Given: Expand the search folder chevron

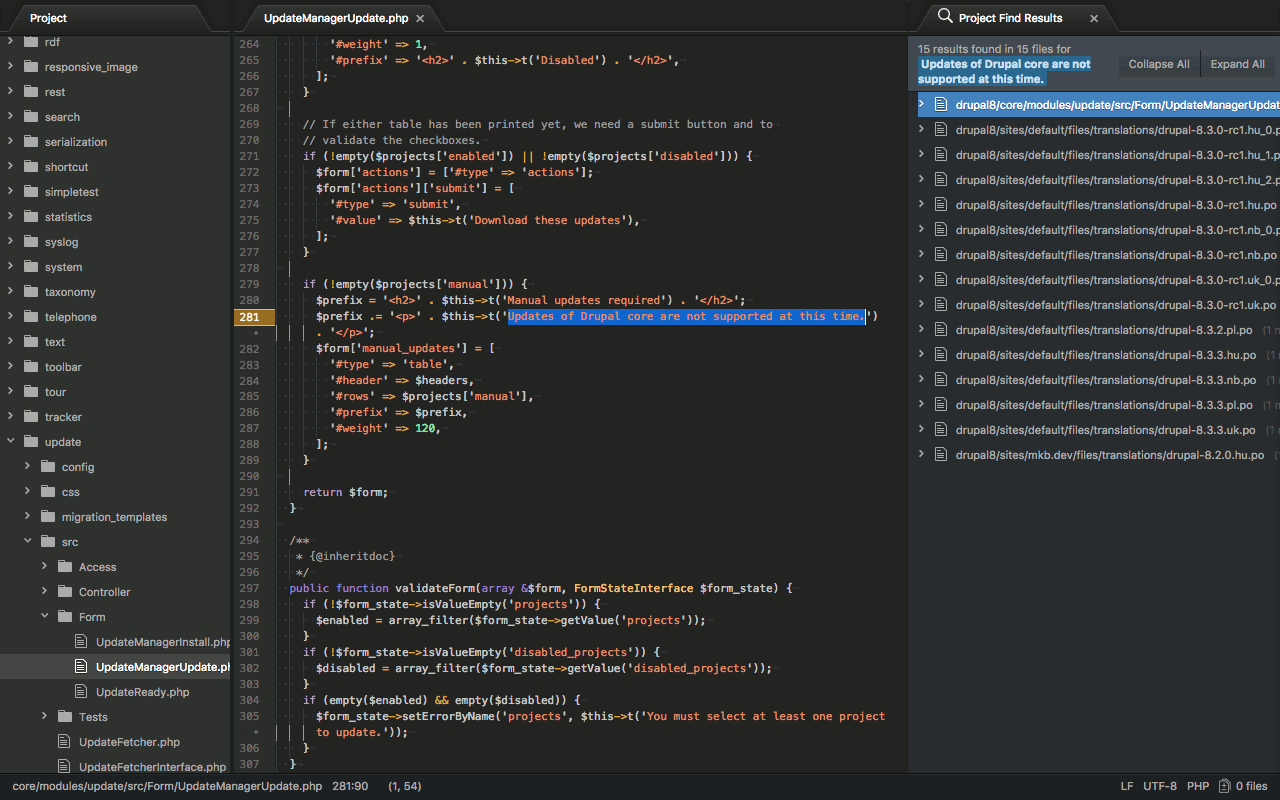Looking at the screenshot, I should tap(10, 116).
